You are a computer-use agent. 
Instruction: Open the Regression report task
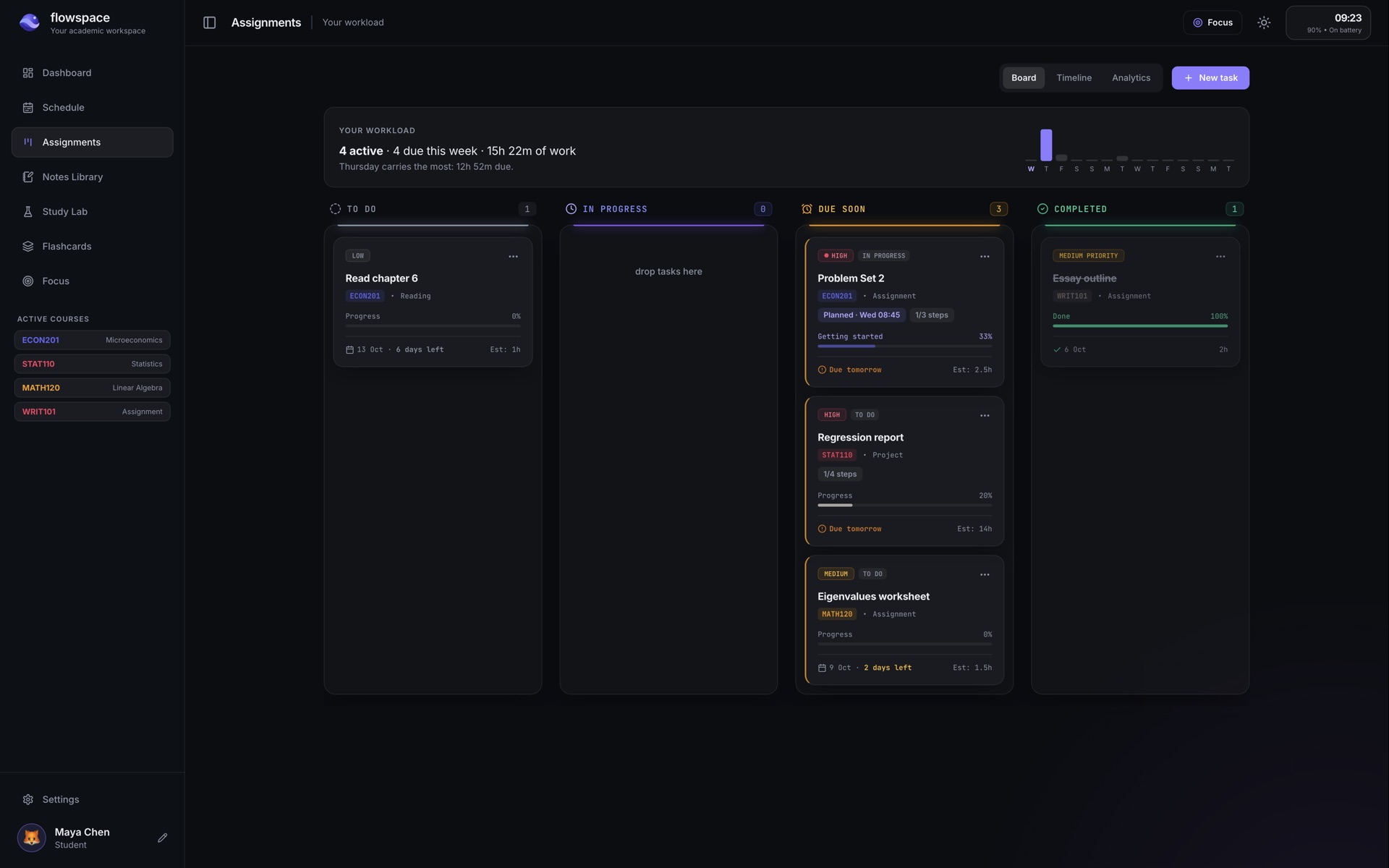coord(904,472)
